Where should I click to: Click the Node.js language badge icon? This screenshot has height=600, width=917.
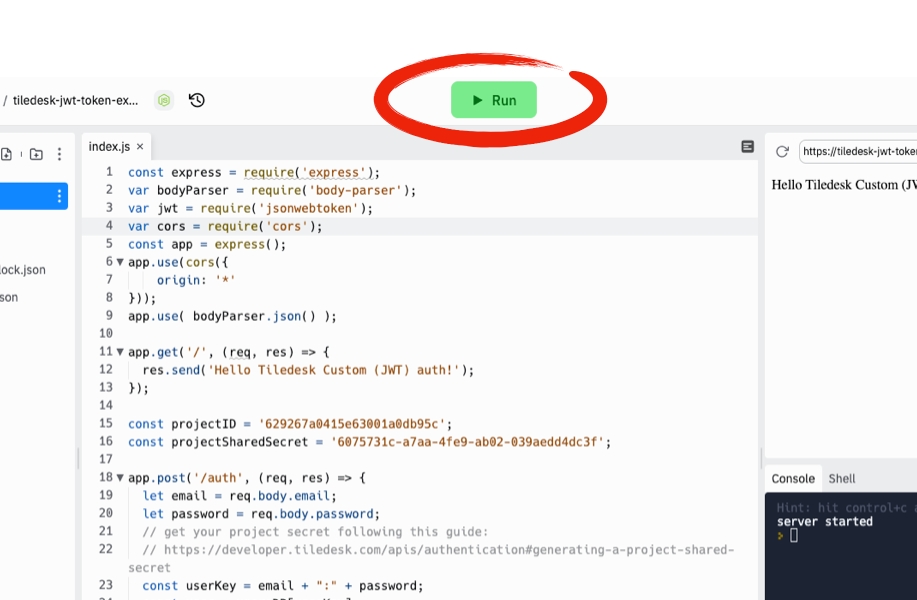[x=164, y=101]
